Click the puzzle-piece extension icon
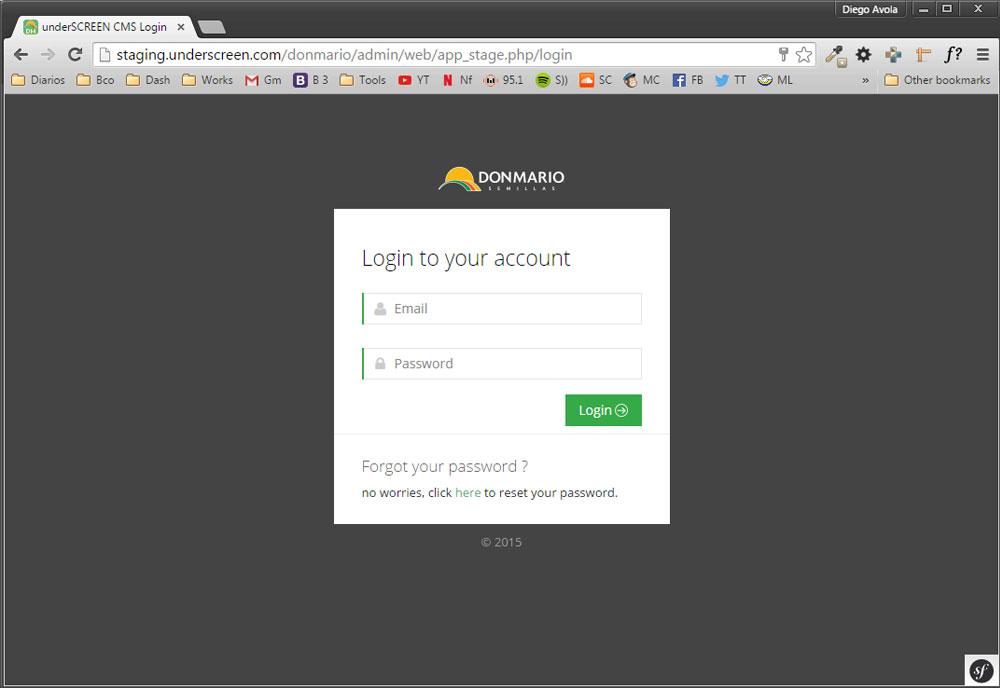 coord(893,55)
